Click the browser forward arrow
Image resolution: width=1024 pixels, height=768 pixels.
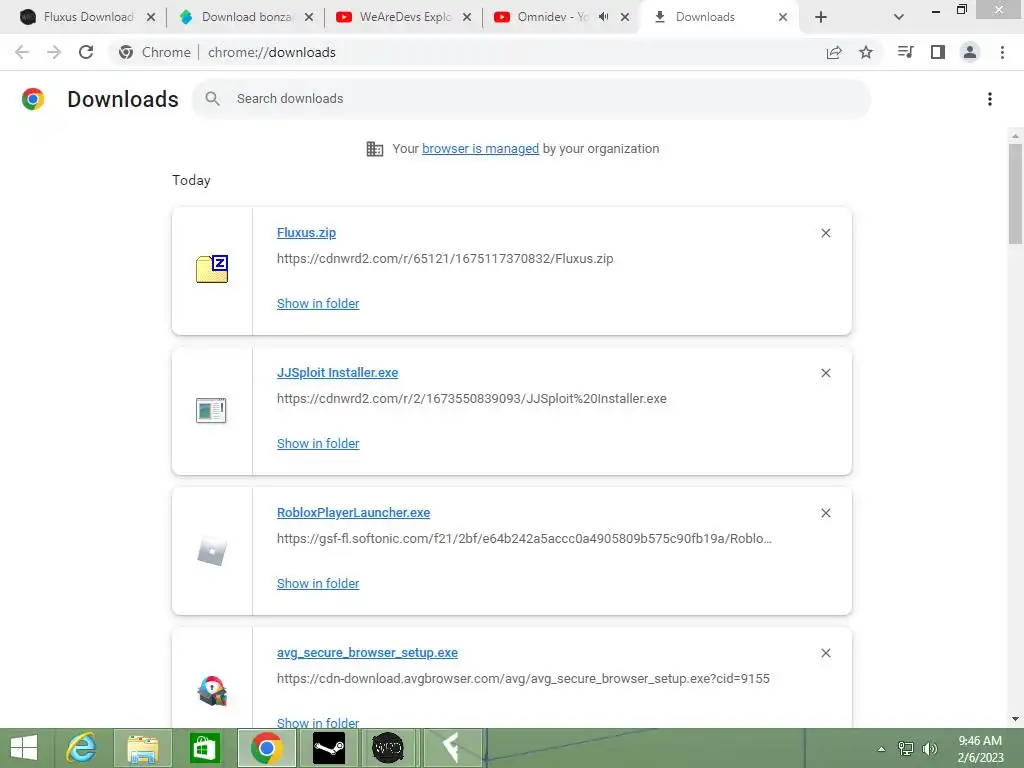point(54,52)
